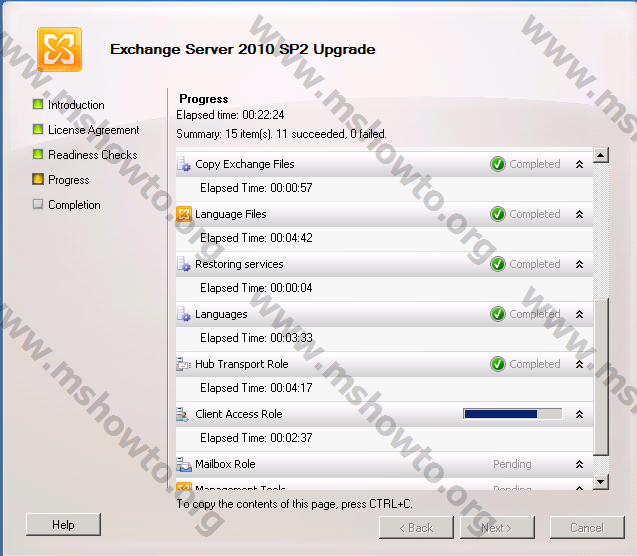Screen dimensions: 637x556
Task: Click the Hub Transport Role title
Action: click(x=242, y=364)
